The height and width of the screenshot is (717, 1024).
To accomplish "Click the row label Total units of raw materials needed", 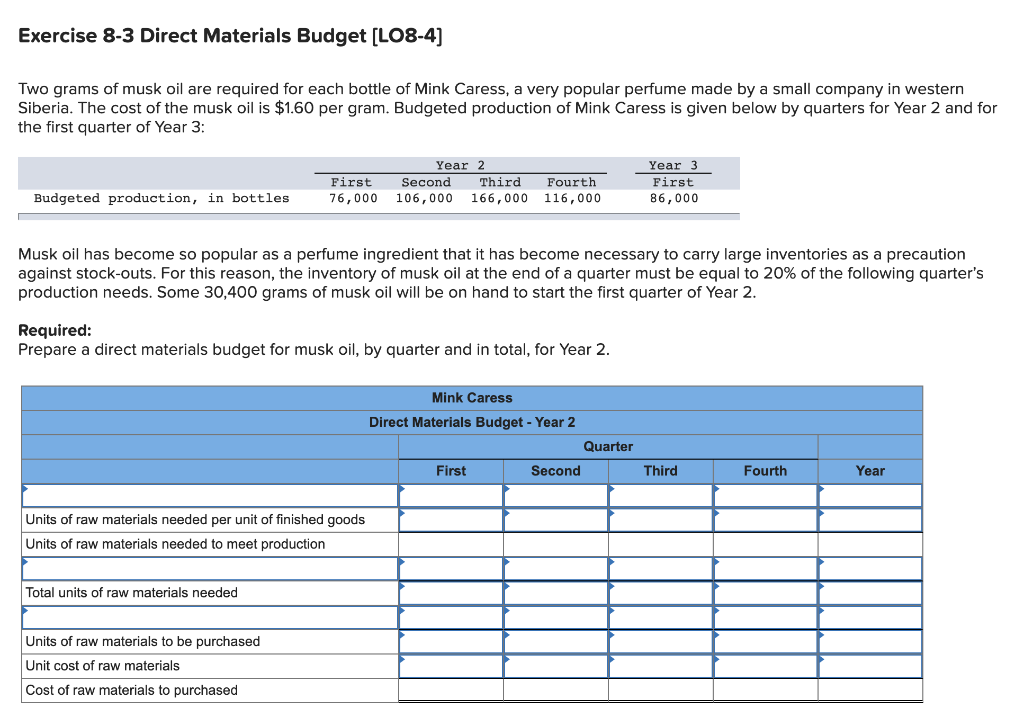I will coord(140,592).
